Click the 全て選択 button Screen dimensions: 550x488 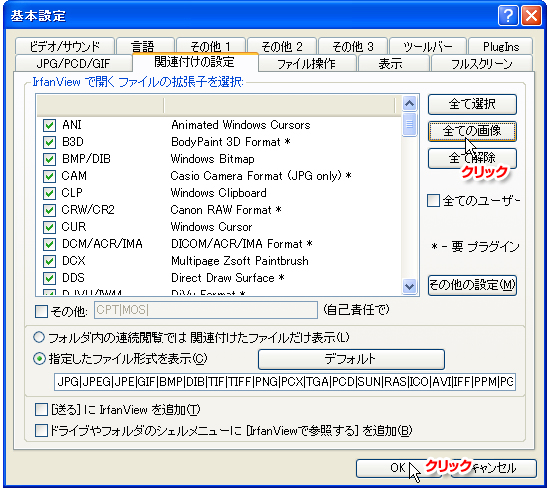click(472, 104)
